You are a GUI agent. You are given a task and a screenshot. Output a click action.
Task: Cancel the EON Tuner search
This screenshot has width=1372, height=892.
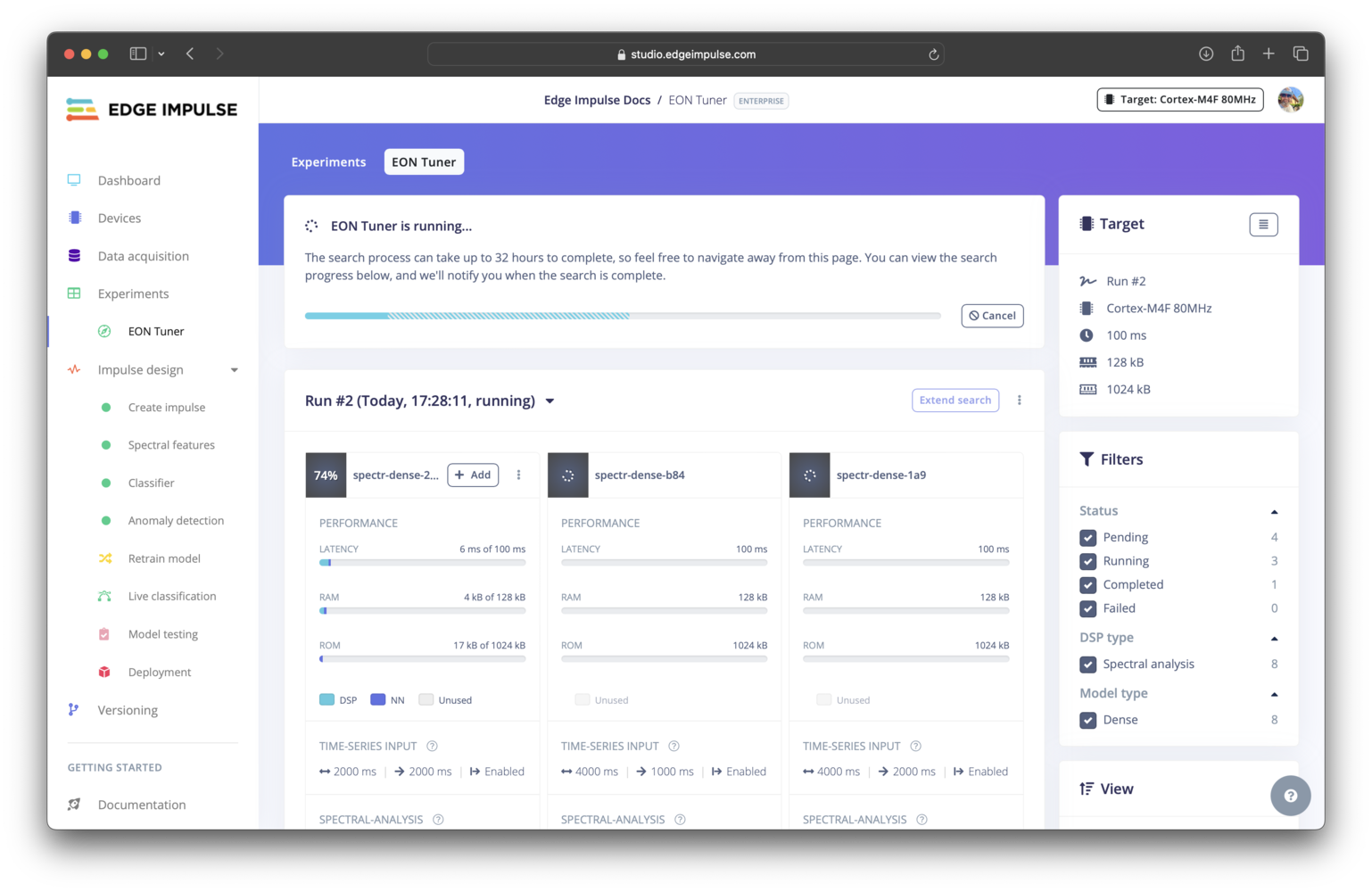click(x=992, y=316)
